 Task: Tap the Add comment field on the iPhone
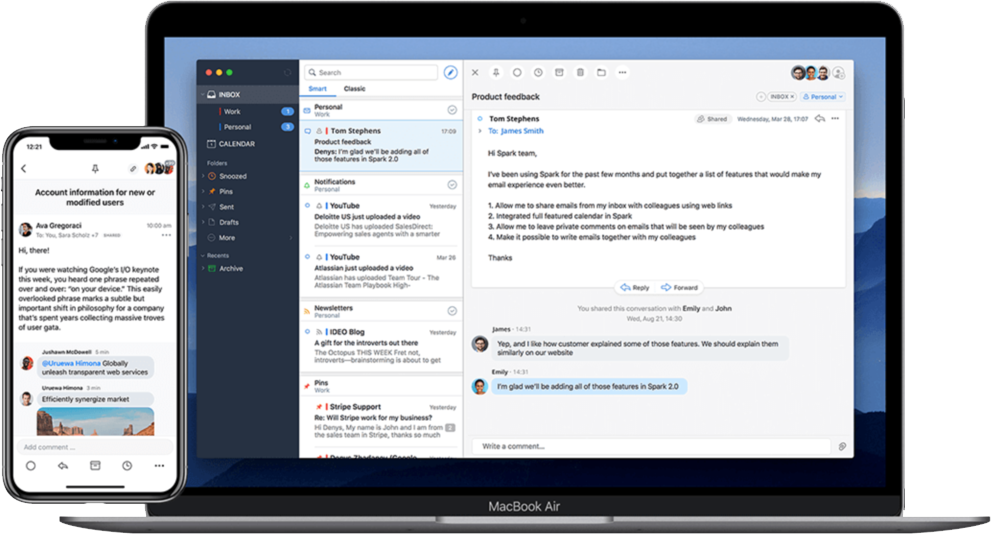pos(95,447)
